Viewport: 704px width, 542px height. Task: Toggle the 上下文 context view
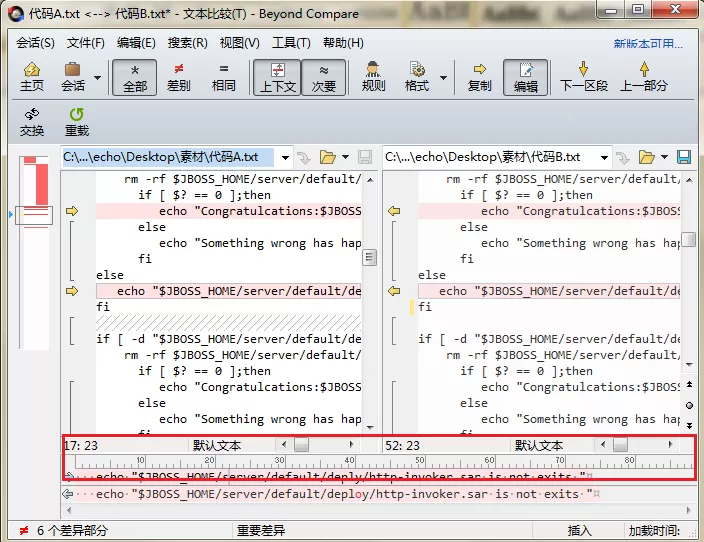pos(277,77)
